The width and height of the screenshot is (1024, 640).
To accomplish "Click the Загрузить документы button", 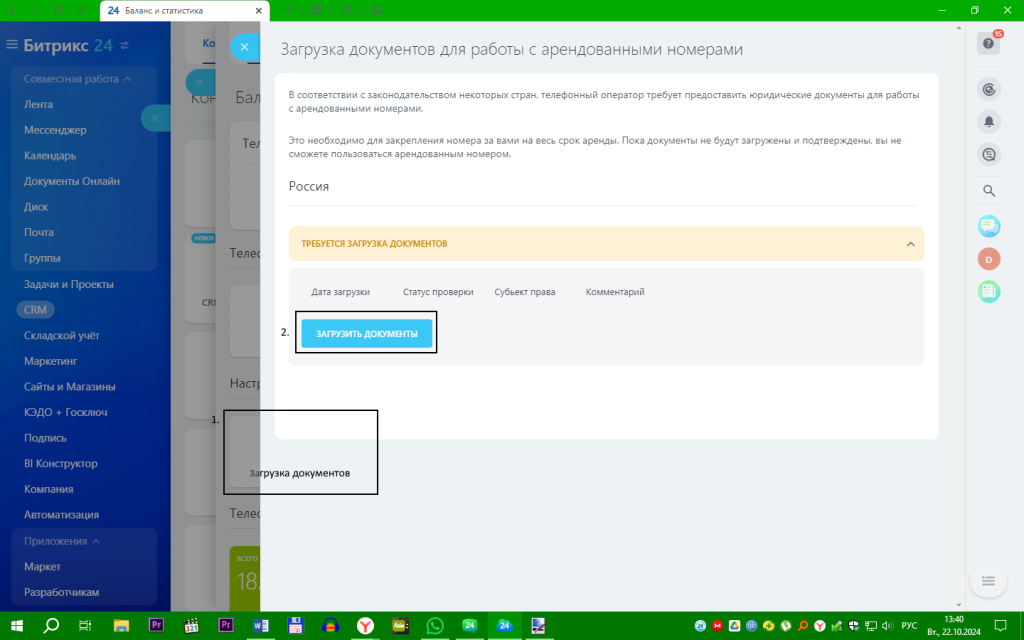I will point(366,334).
